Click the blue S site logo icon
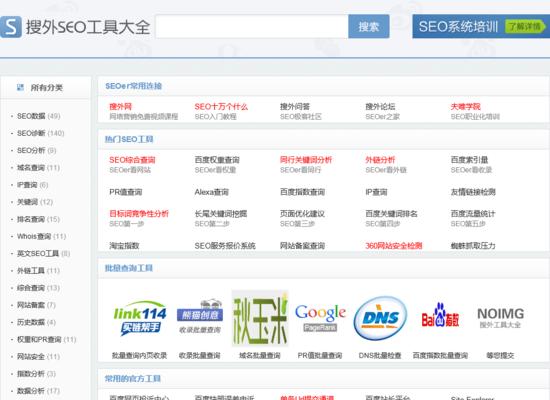Image resolution: width=550 pixels, height=400 pixels. coord(11,27)
